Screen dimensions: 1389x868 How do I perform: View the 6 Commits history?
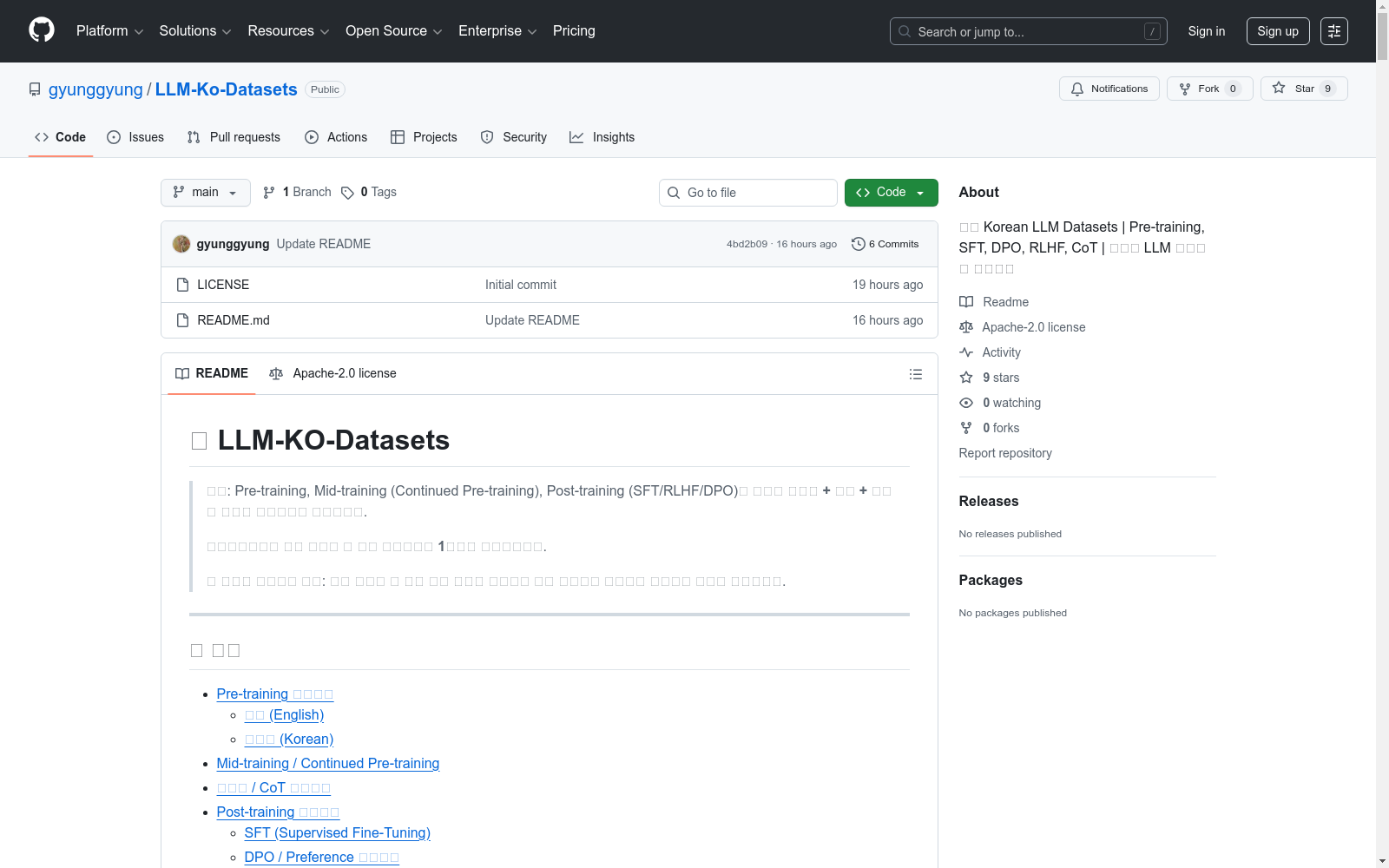coord(885,244)
